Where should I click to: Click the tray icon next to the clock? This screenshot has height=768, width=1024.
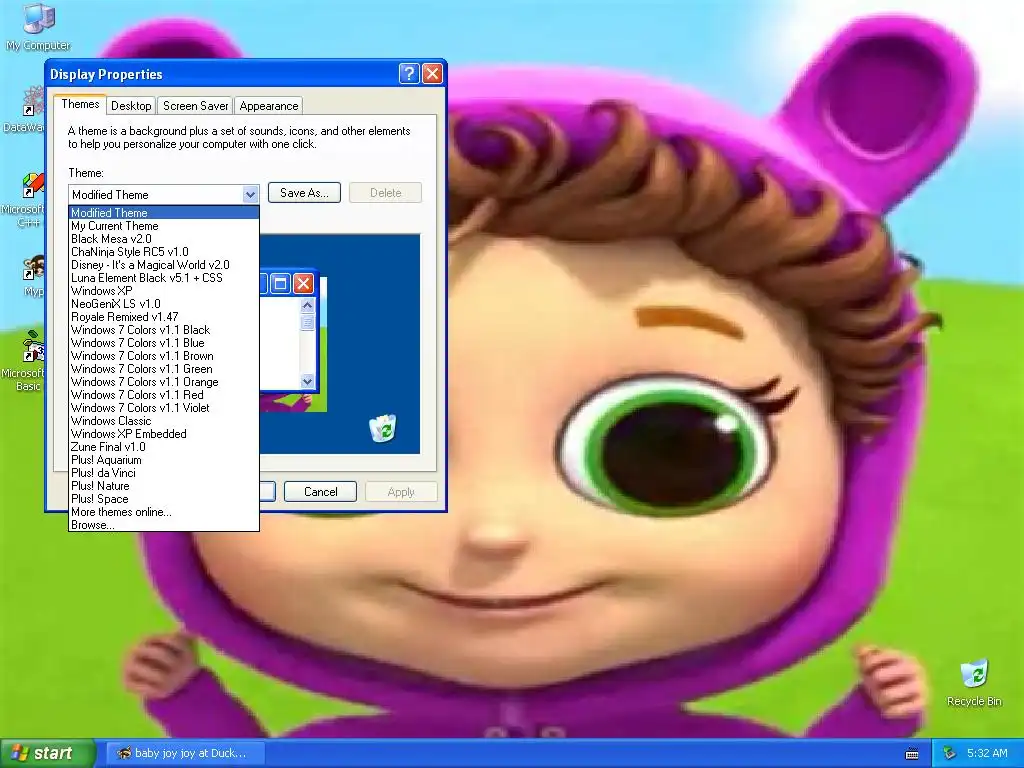point(950,753)
